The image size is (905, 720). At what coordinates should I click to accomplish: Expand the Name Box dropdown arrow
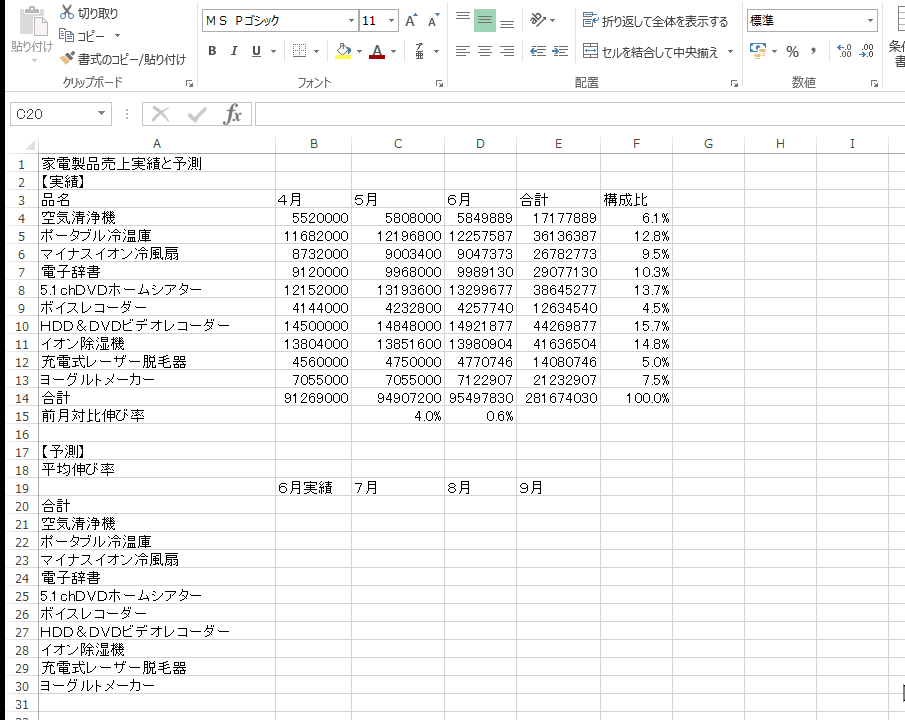point(101,114)
